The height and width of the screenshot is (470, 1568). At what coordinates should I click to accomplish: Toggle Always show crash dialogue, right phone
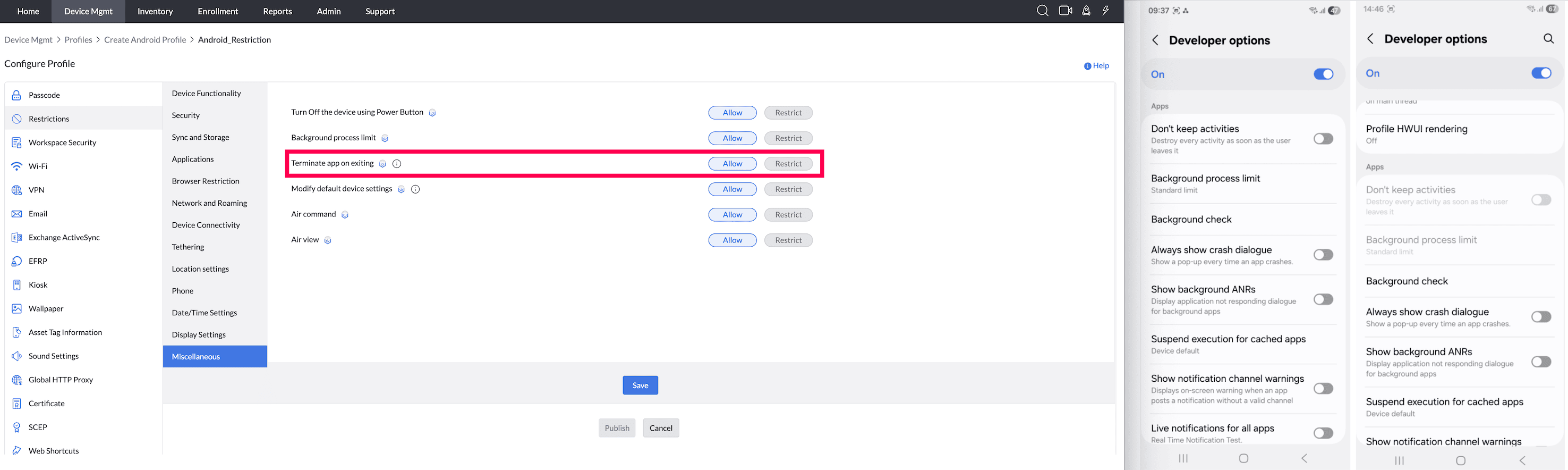click(1540, 317)
